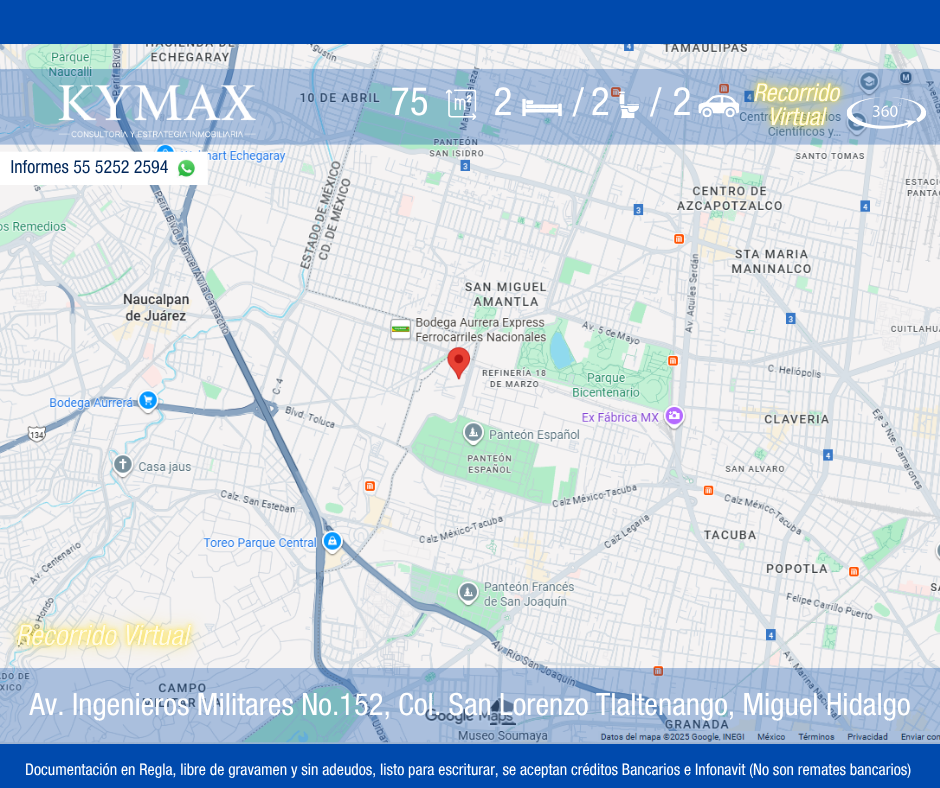Viewport: 940px width, 788px height.
Task: Click the Recorrido Virtual label at bottom left
Action: [x=104, y=635]
